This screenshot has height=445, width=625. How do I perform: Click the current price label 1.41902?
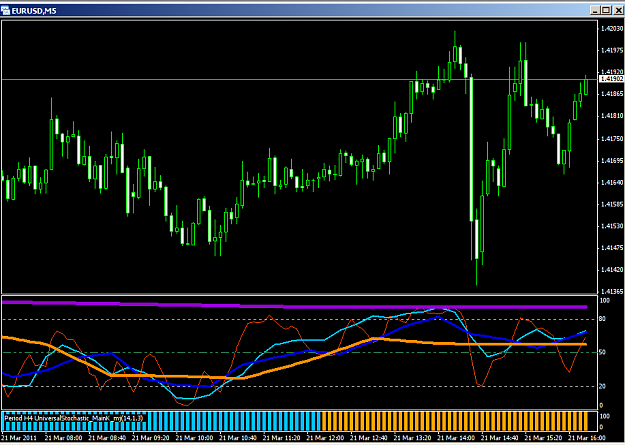(x=611, y=79)
